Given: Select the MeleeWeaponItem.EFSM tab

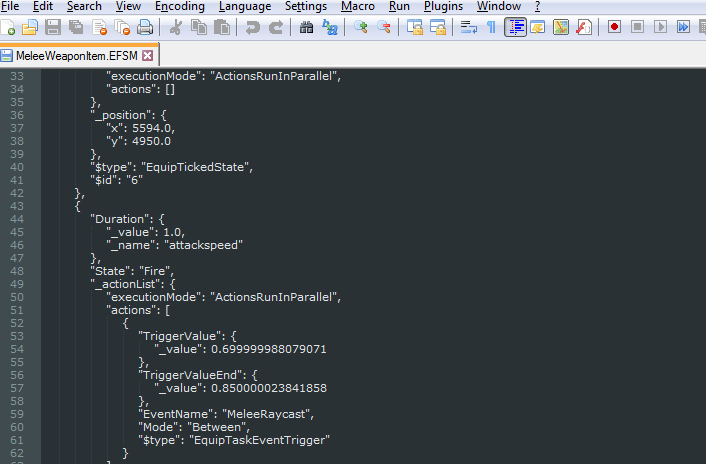Looking at the screenshot, I should (x=76, y=55).
